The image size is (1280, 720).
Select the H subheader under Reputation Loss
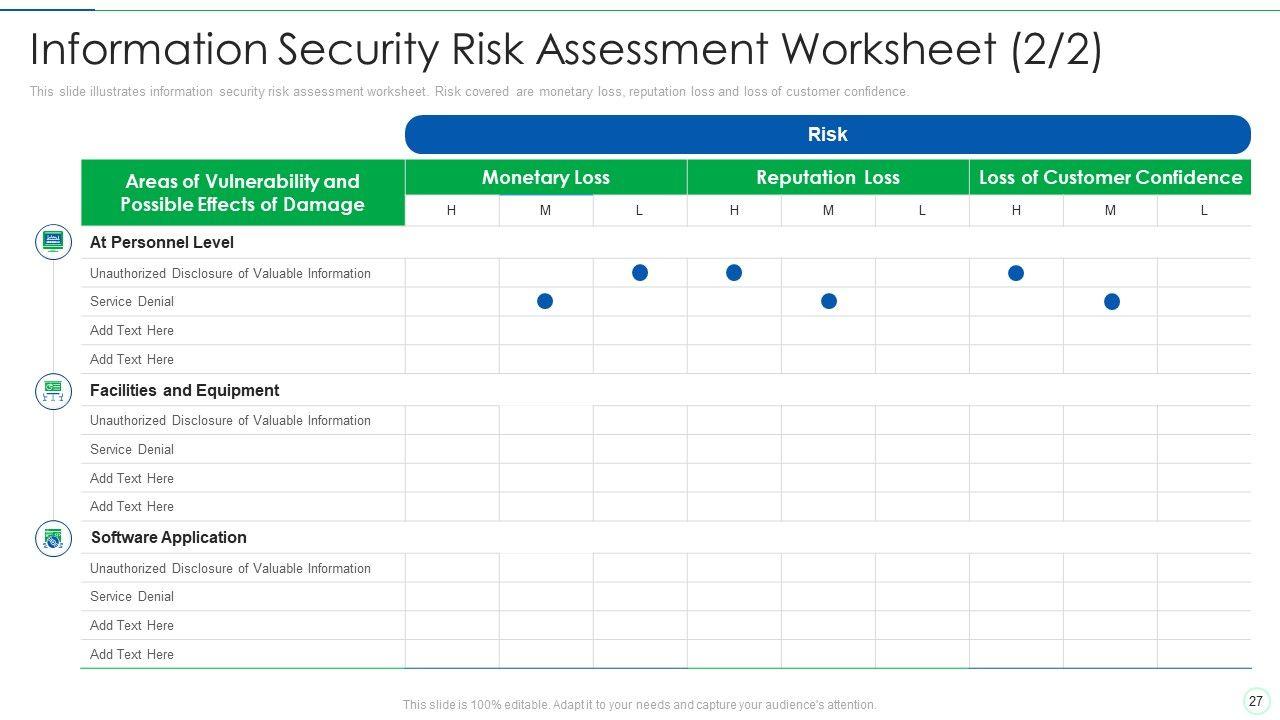[x=734, y=210]
